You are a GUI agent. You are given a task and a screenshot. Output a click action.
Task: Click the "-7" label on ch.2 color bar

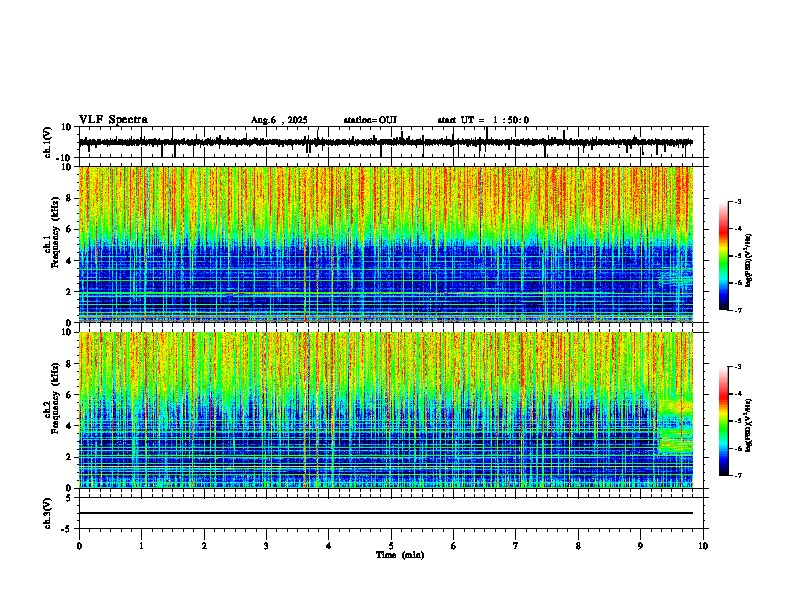pyautogui.click(x=738, y=476)
